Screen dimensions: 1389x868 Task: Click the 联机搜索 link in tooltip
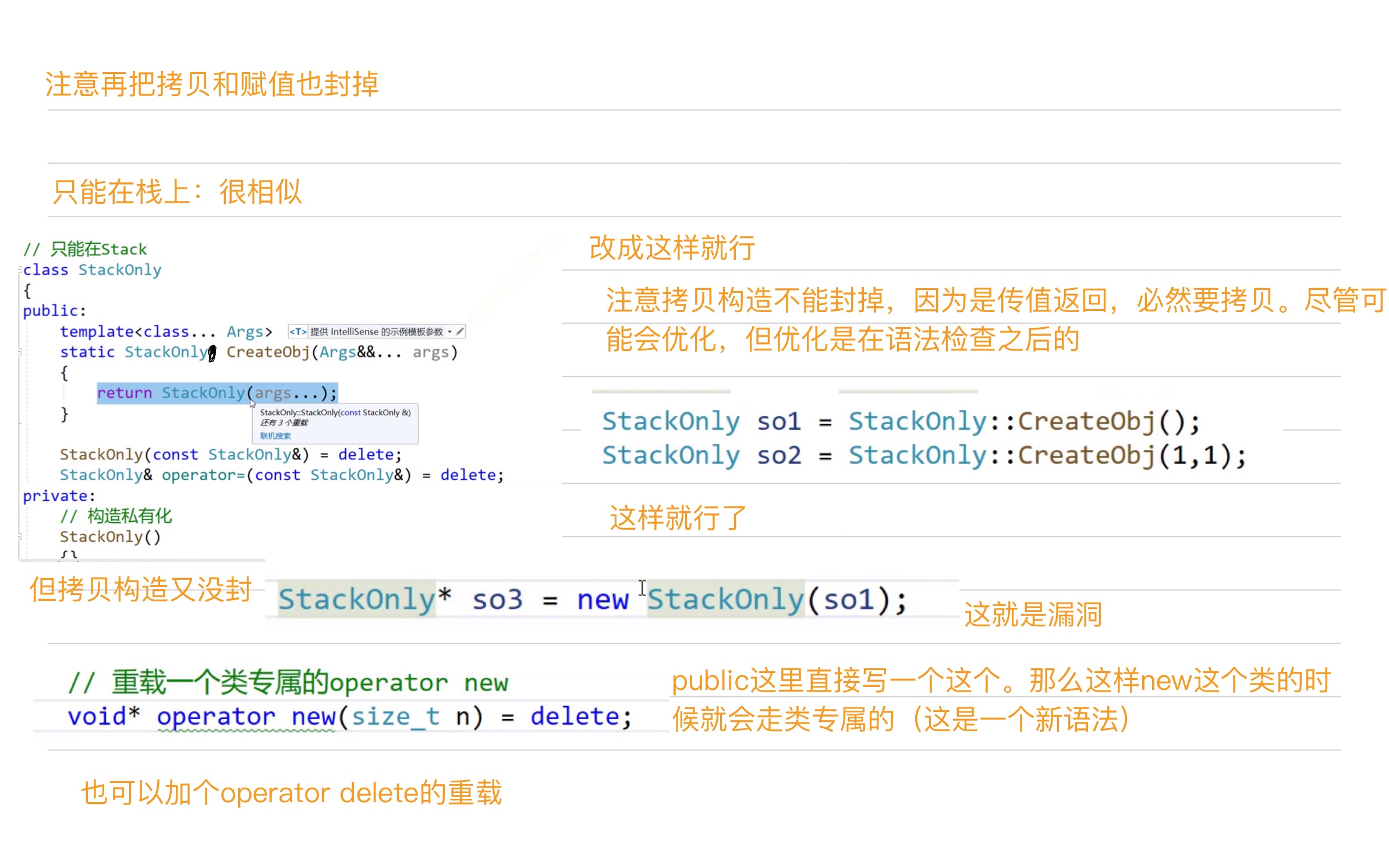point(275,435)
